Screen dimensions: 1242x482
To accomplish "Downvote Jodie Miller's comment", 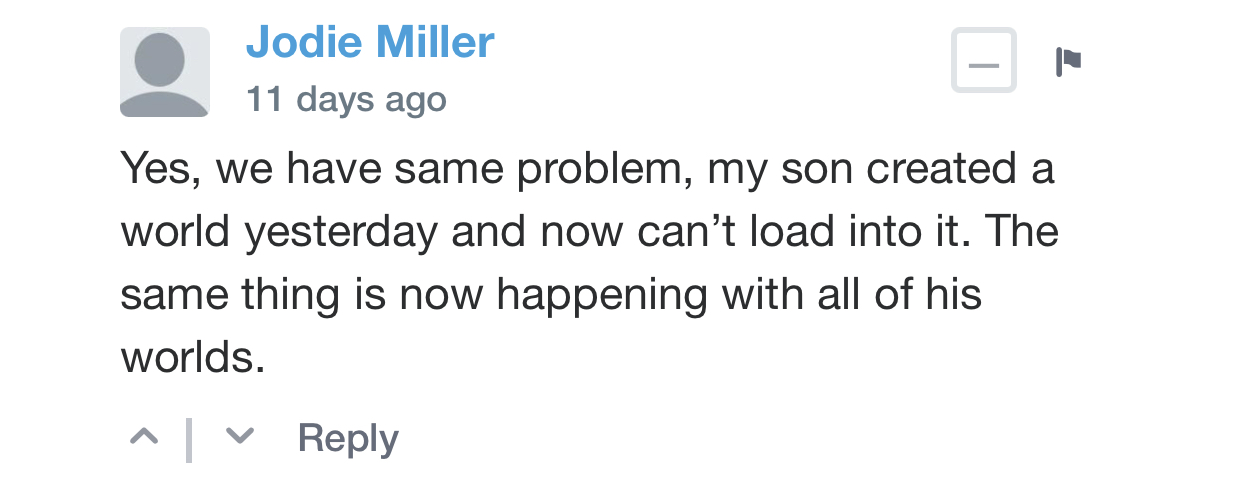I will point(238,437).
